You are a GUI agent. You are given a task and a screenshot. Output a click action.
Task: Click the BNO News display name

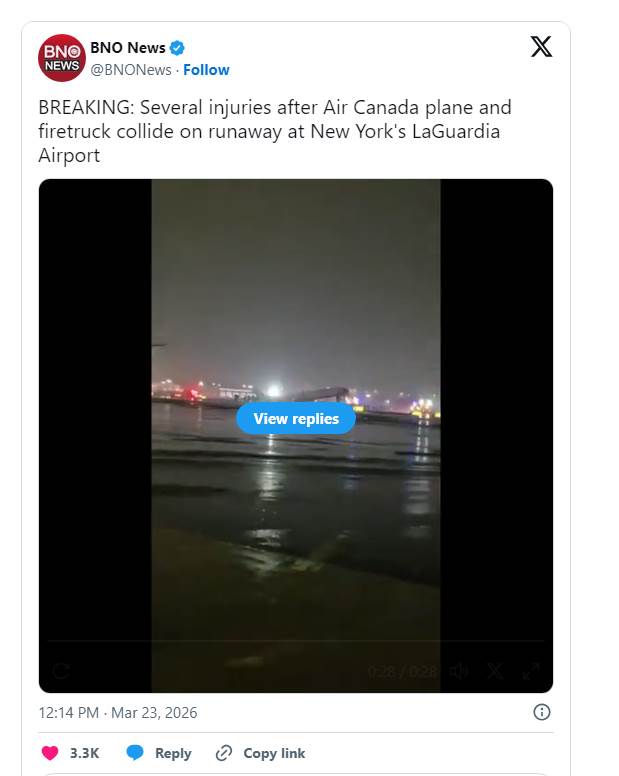point(128,48)
